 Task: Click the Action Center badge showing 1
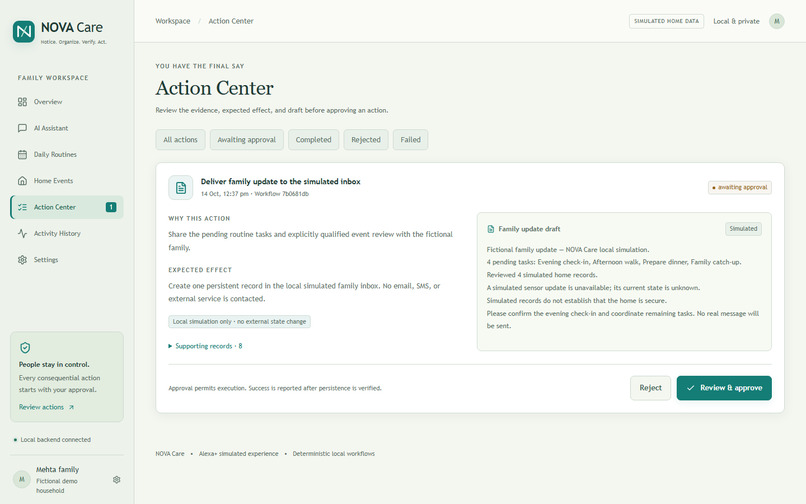click(111, 207)
